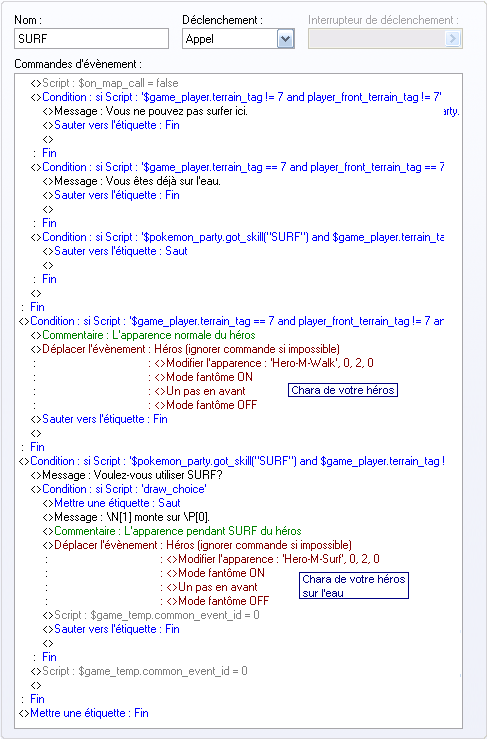Image resolution: width=489 pixels, height=742 pixels.
Task: Select the 'Hero-M-Surf' appearance change line
Action: pyautogui.click(x=273, y=559)
